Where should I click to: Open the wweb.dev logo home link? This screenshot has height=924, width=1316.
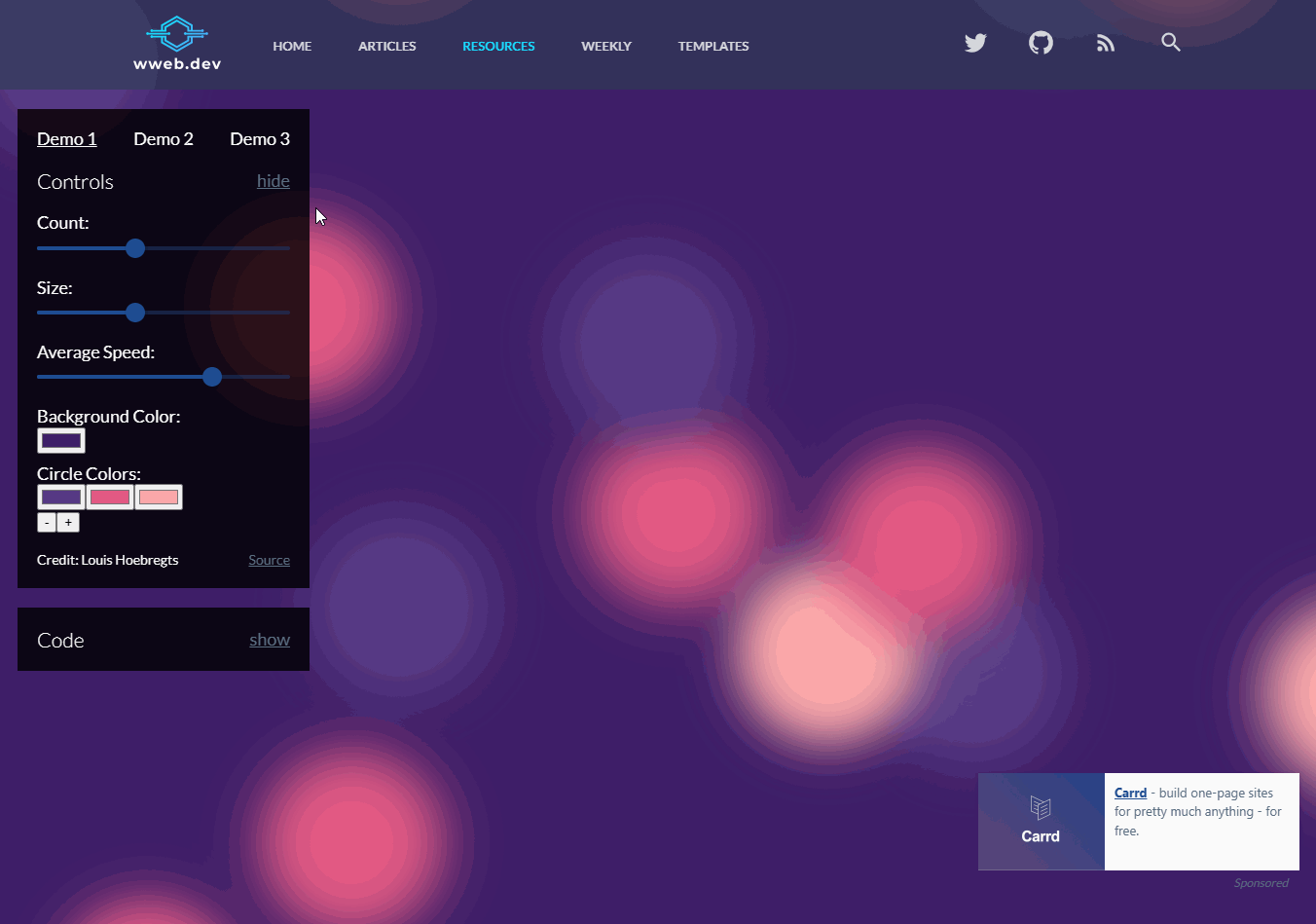(x=177, y=44)
